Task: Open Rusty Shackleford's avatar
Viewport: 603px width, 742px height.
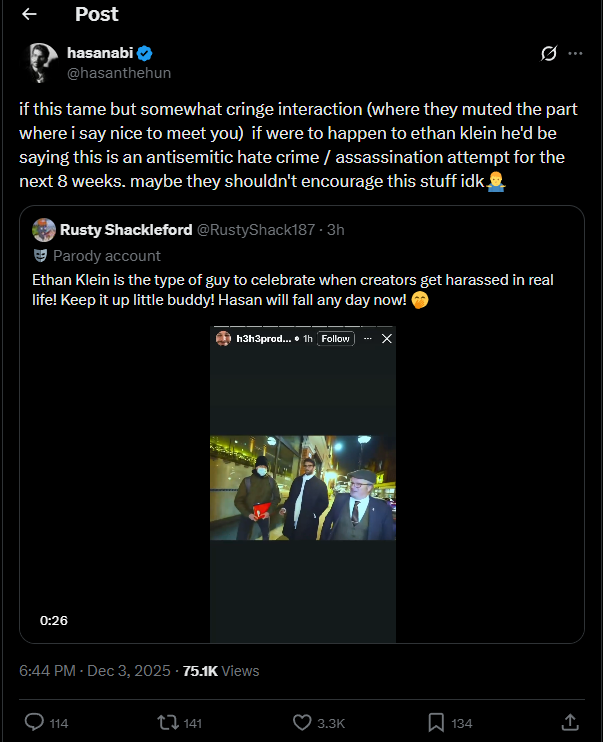Action: pyautogui.click(x=44, y=230)
